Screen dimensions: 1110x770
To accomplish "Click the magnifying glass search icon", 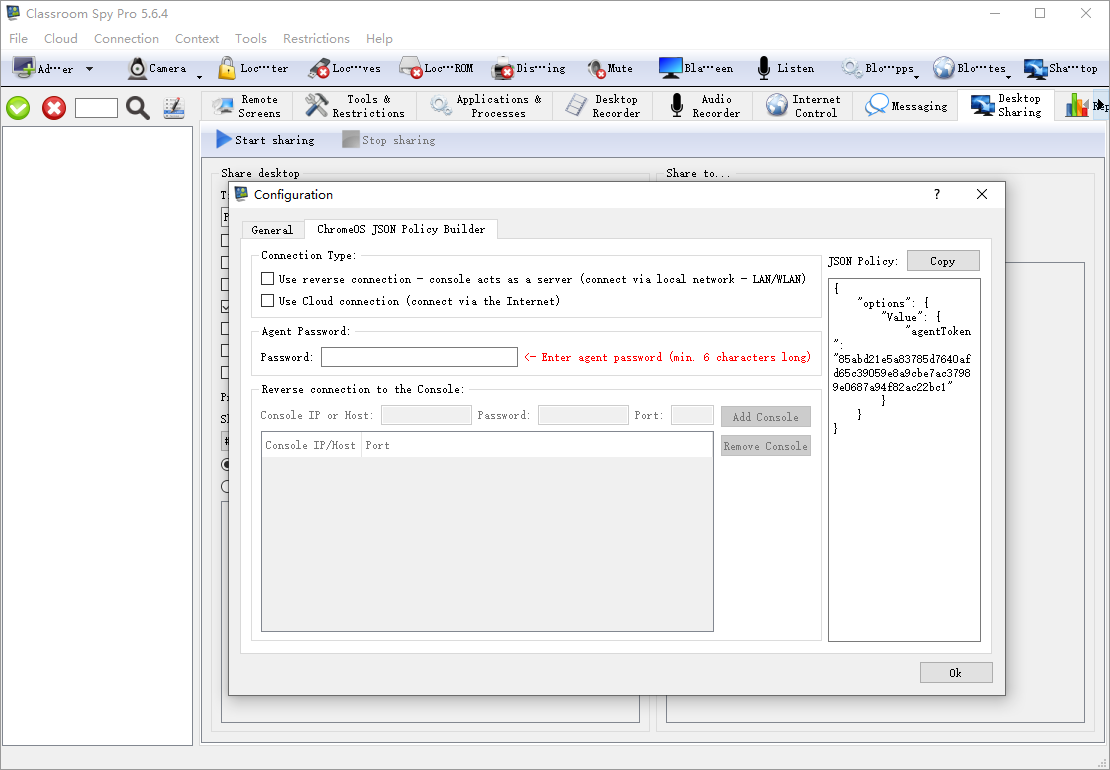I will click(138, 108).
